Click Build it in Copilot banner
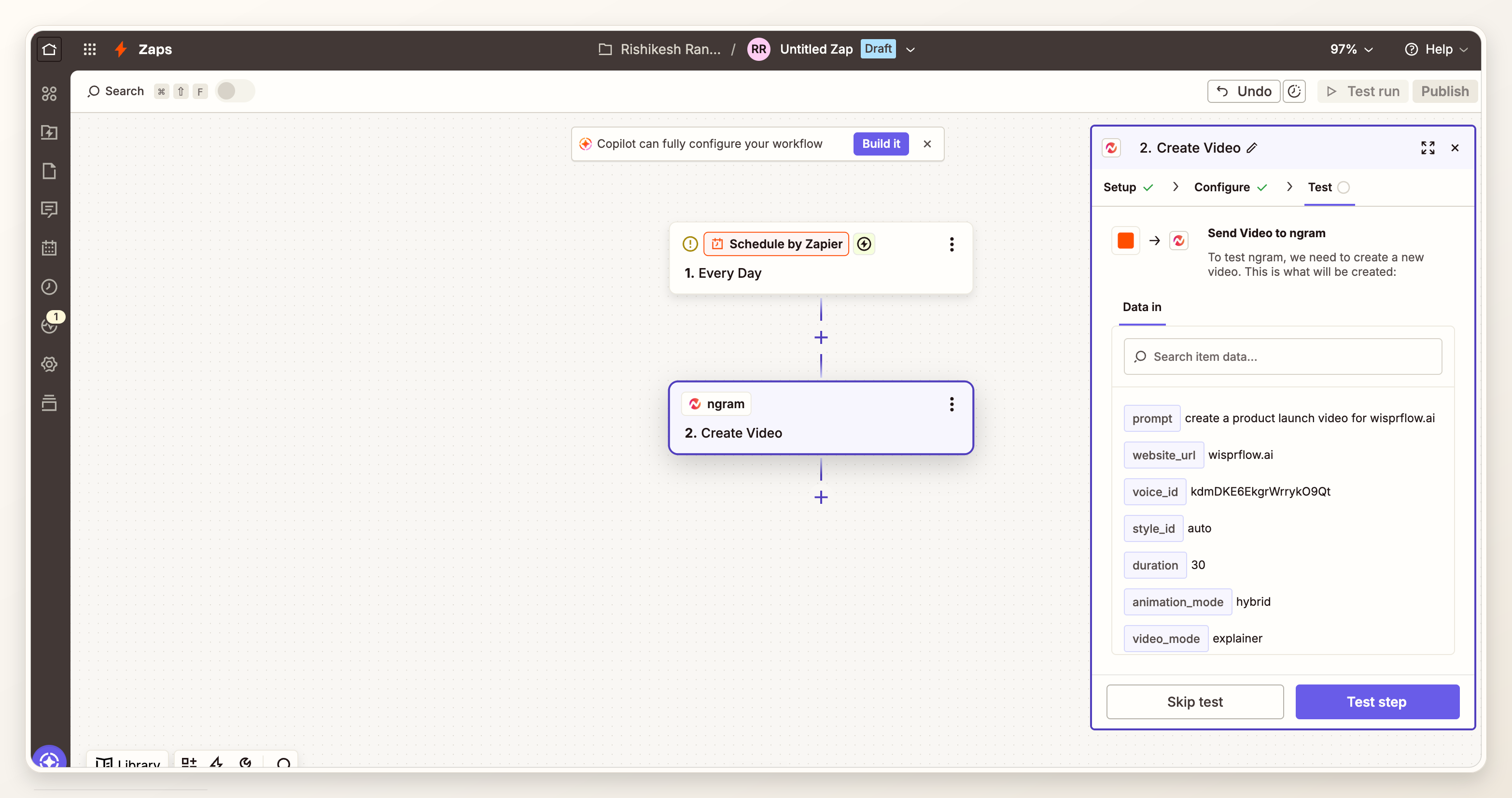1512x798 pixels. (x=881, y=144)
